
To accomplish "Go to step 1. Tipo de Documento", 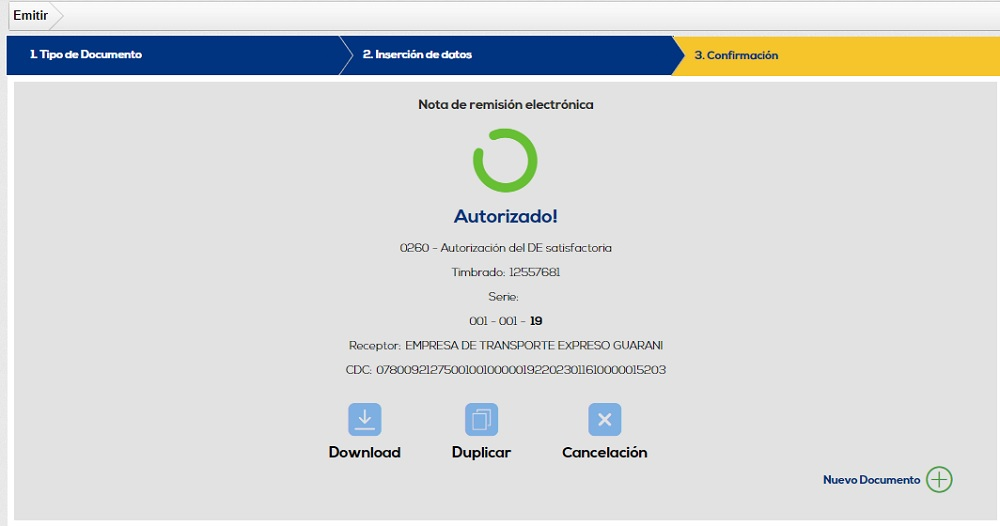I will pos(86,55).
